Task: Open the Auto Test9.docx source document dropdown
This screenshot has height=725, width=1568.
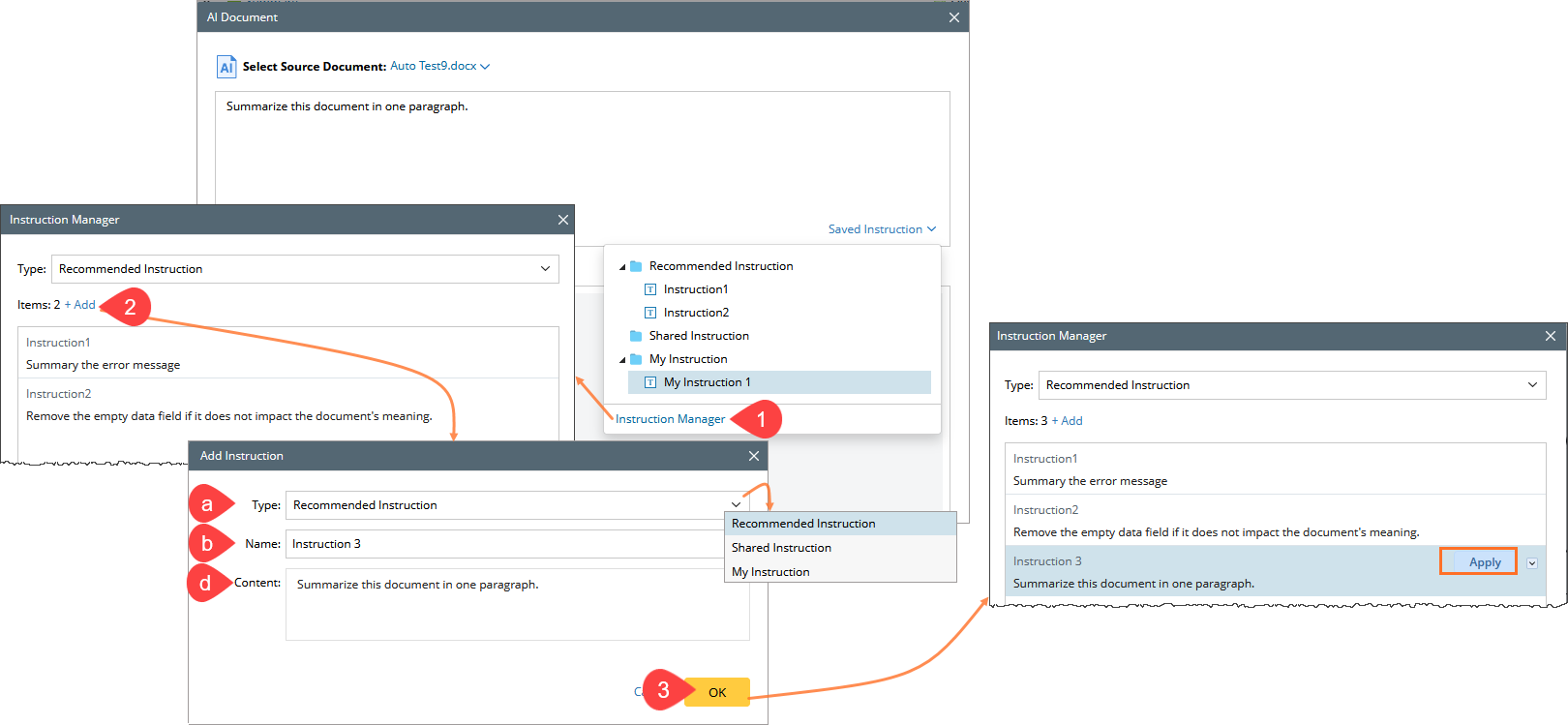Action: 439,66
